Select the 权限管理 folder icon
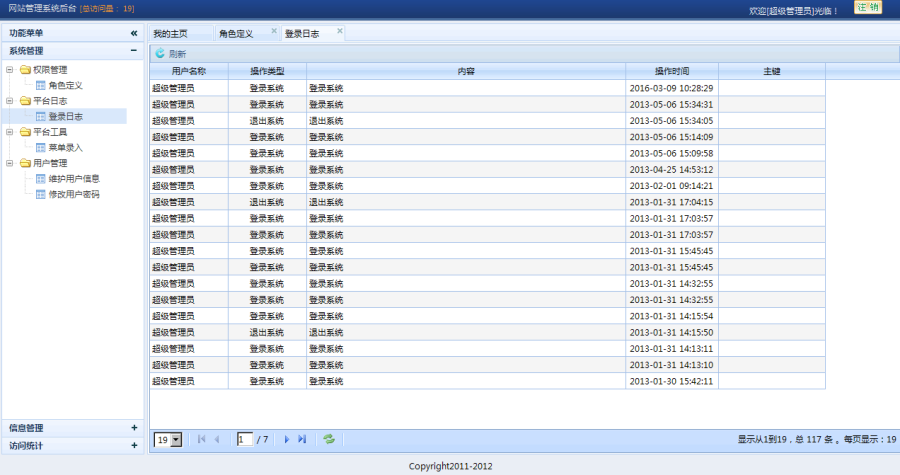Screen dimensions: 900x475 point(25,69)
